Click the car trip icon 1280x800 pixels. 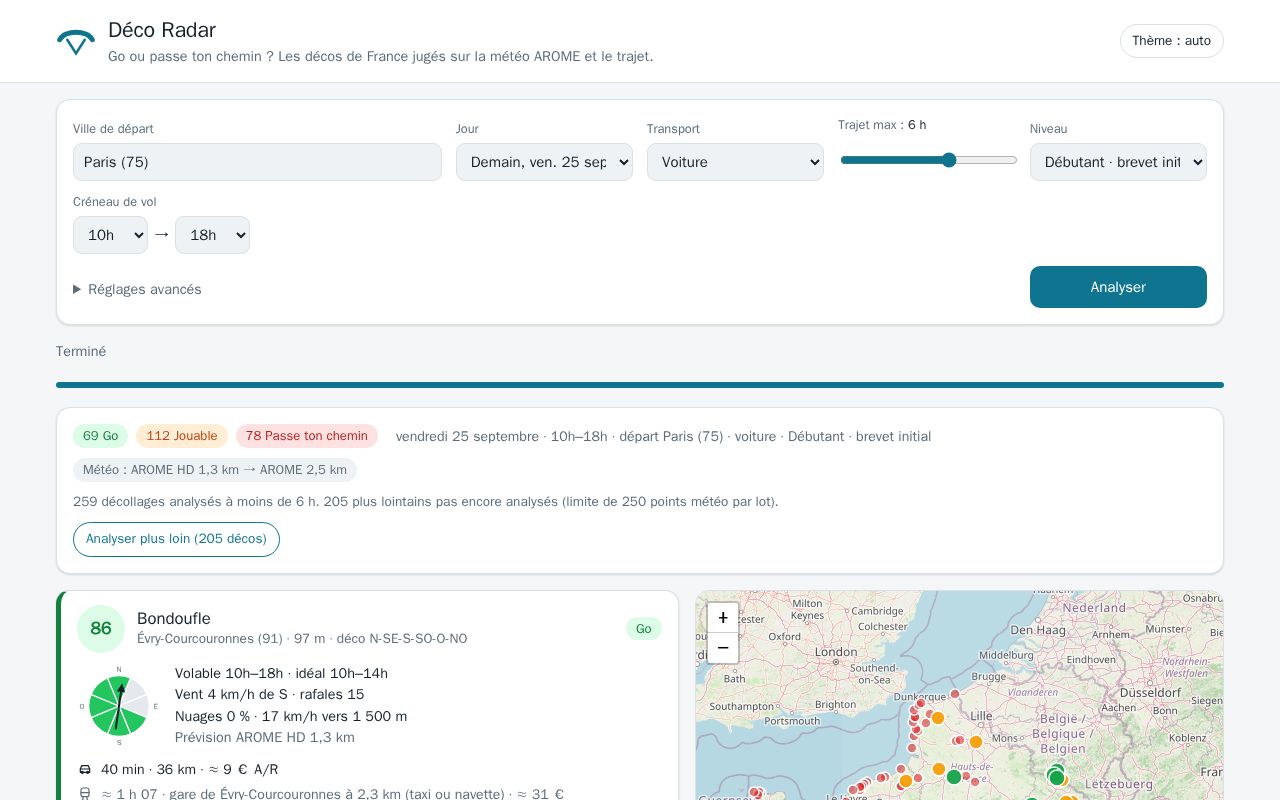(x=85, y=770)
